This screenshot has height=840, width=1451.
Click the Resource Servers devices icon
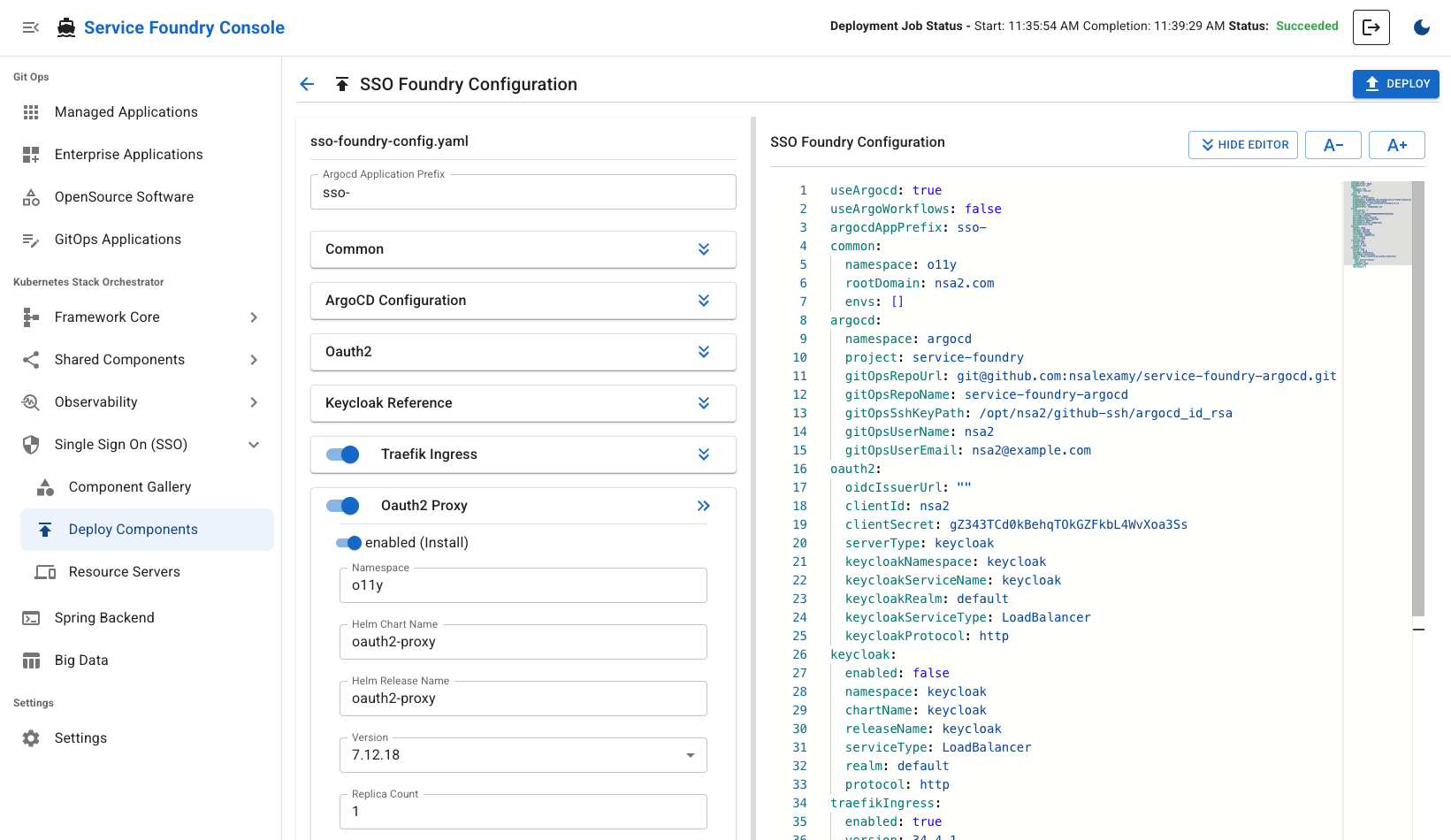[45, 572]
